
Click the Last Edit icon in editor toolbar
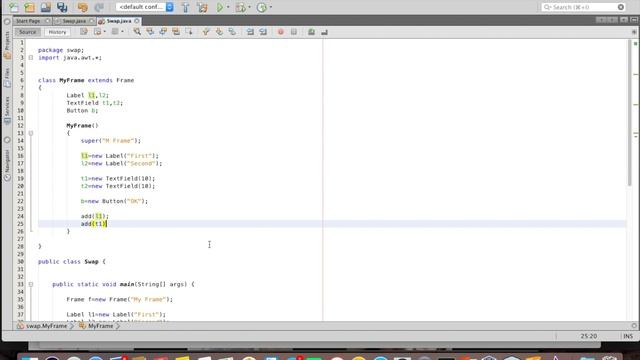pyautogui.click(x=84, y=32)
